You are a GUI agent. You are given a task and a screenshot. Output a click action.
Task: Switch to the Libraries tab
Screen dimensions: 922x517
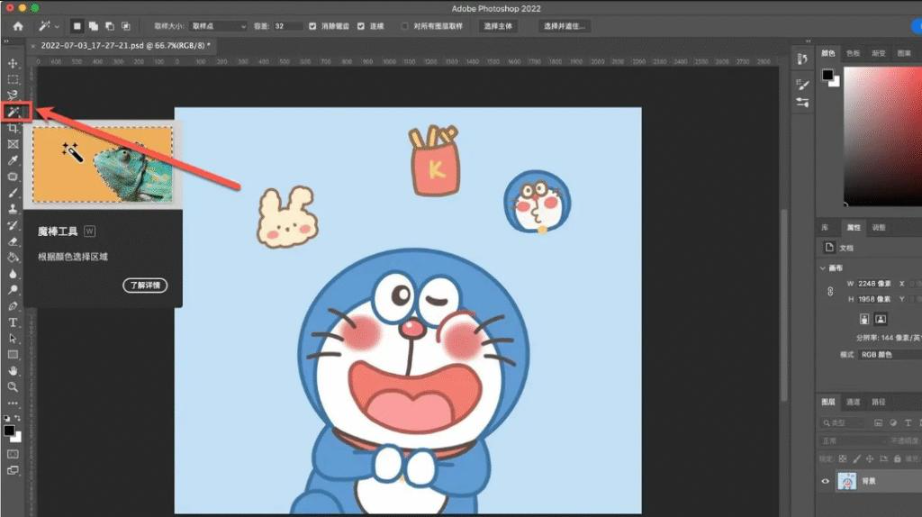(x=825, y=228)
